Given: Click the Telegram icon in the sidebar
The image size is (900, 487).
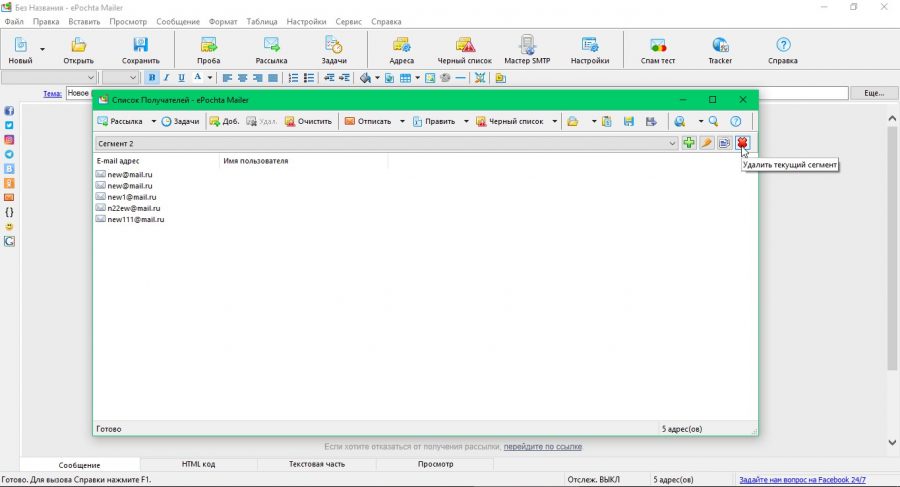Looking at the screenshot, I should coord(9,154).
